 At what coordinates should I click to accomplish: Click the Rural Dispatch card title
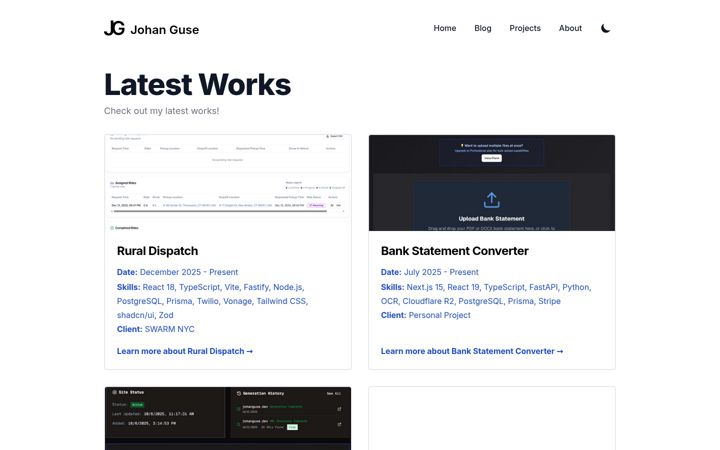point(158,251)
